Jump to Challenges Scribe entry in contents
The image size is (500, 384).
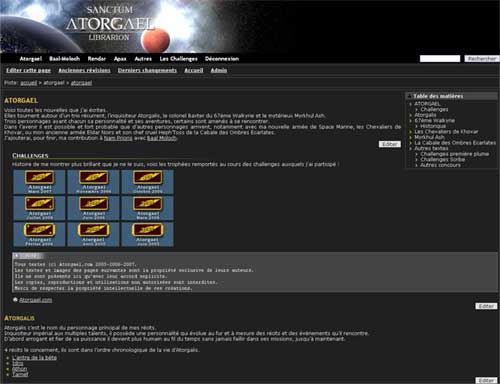point(443,159)
